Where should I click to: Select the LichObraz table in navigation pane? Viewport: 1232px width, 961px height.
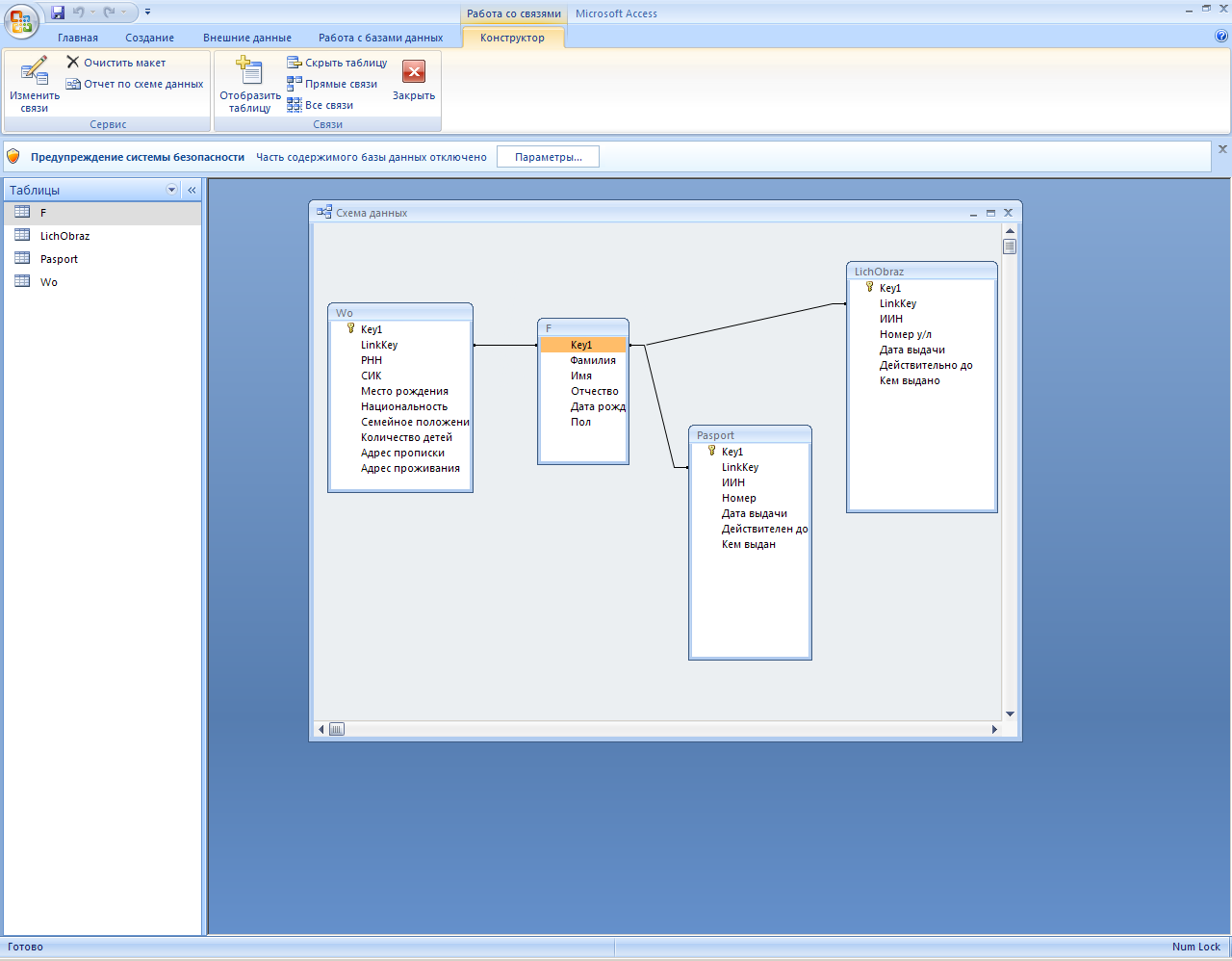64,236
